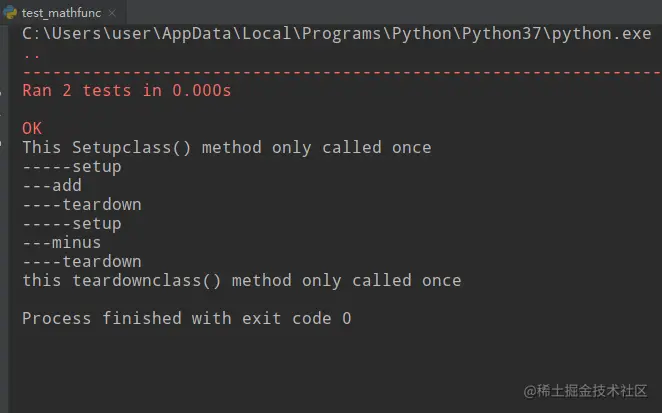The image size is (662, 413).
Task: Click the "---minus" output line
Action: tap(61, 242)
